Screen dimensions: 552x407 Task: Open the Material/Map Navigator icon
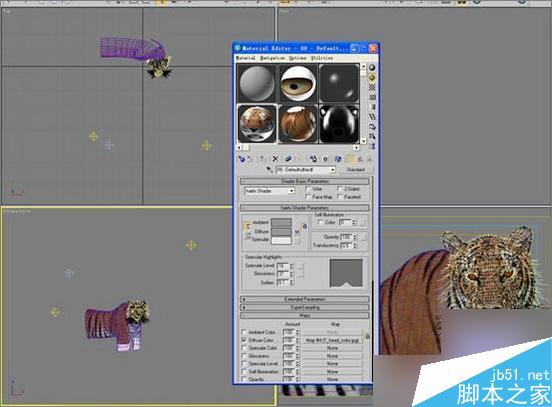tap(372, 145)
